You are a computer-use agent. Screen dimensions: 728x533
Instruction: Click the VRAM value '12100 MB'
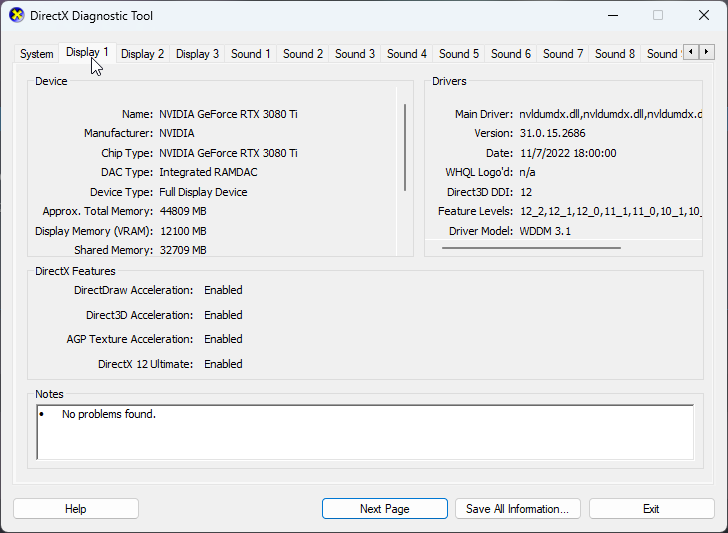coord(183,231)
